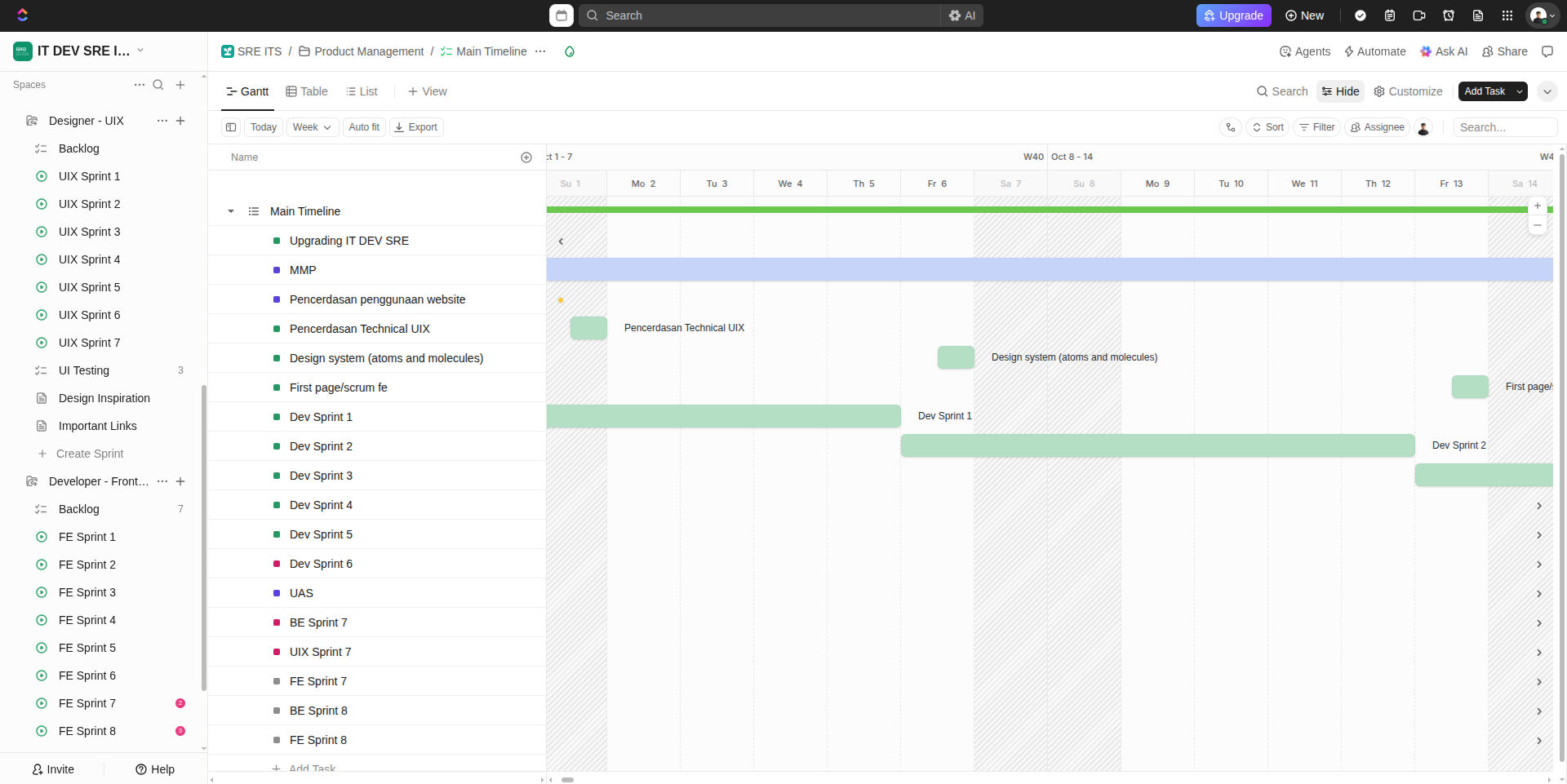Click the AI button in search bar
This screenshot has width=1567, height=784.
[962, 16]
